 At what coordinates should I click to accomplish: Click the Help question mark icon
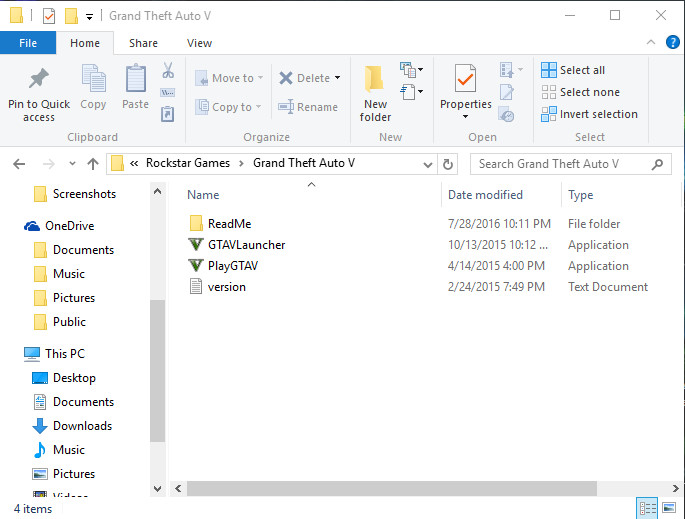[672, 42]
